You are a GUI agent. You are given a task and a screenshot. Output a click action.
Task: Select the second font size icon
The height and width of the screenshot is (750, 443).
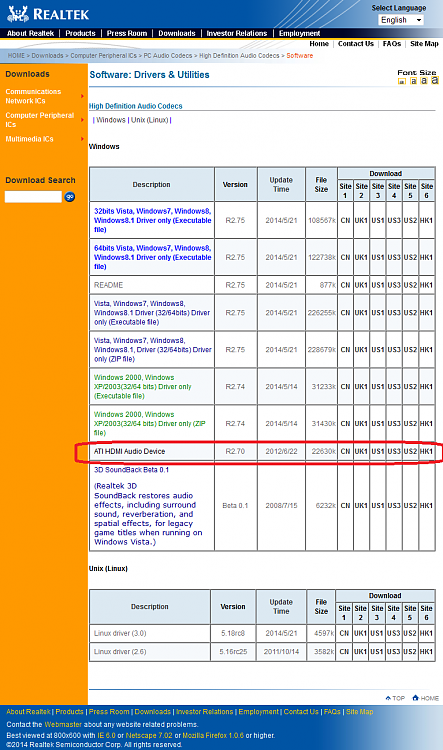pos(413,81)
